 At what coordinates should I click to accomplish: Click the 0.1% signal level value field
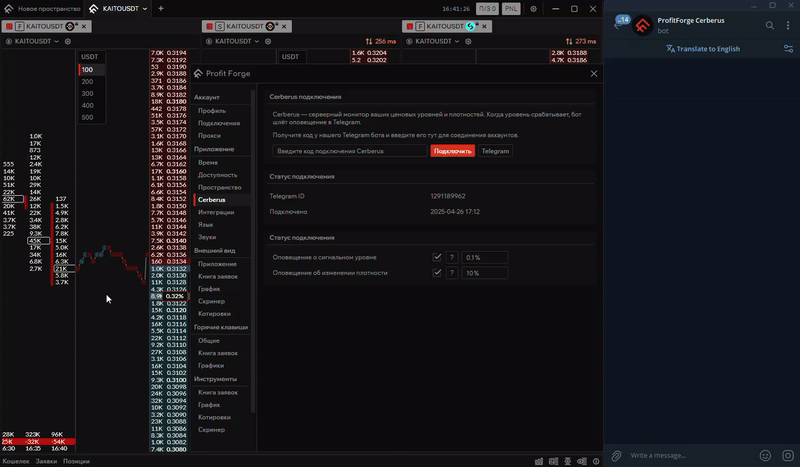point(484,258)
